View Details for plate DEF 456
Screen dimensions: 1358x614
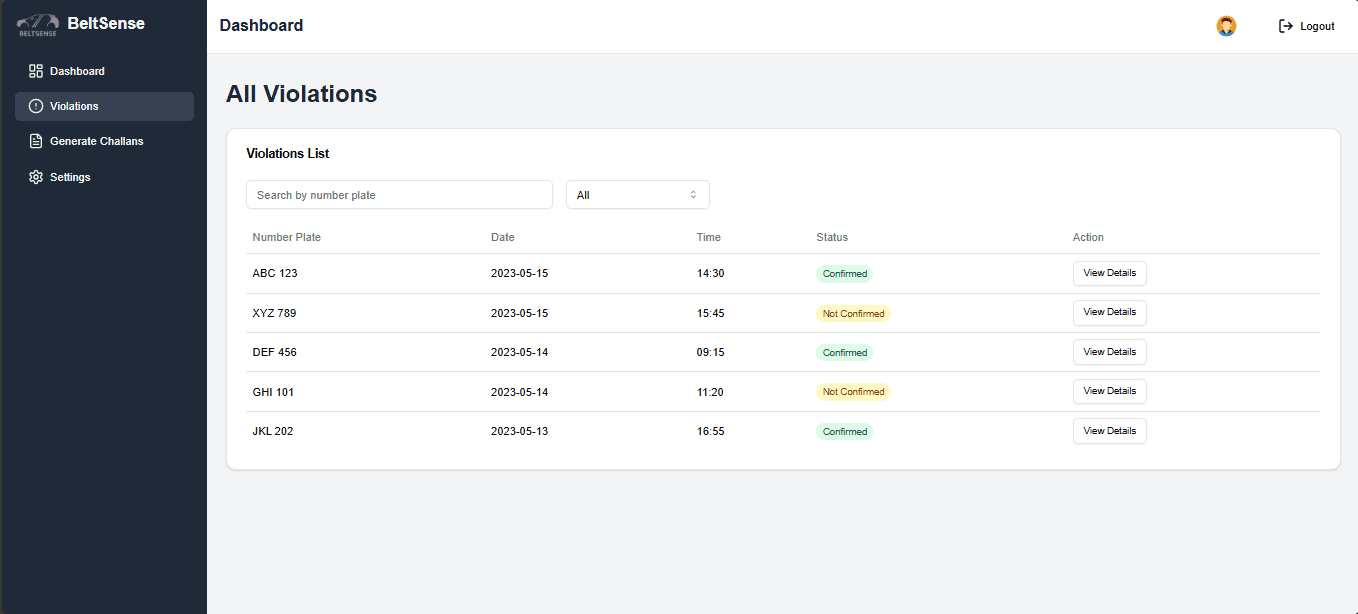tap(1109, 352)
